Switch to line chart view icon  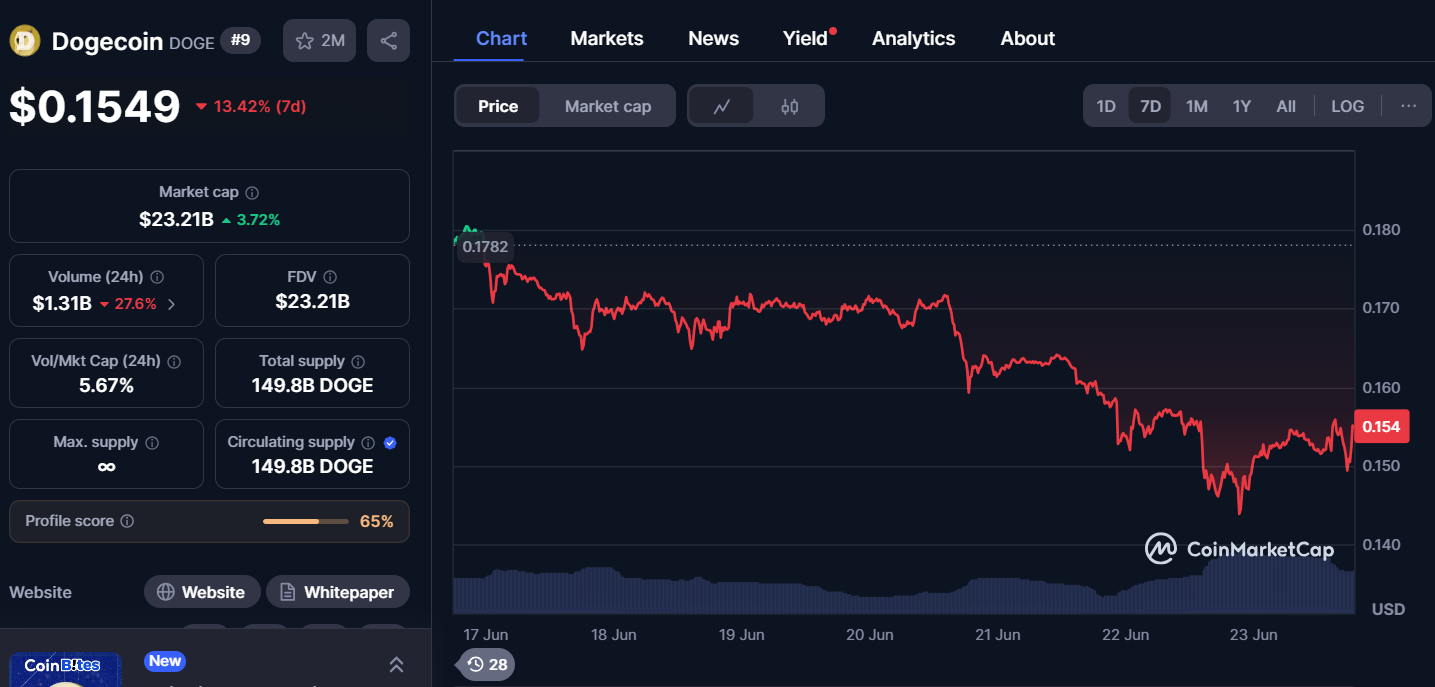tap(722, 106)
